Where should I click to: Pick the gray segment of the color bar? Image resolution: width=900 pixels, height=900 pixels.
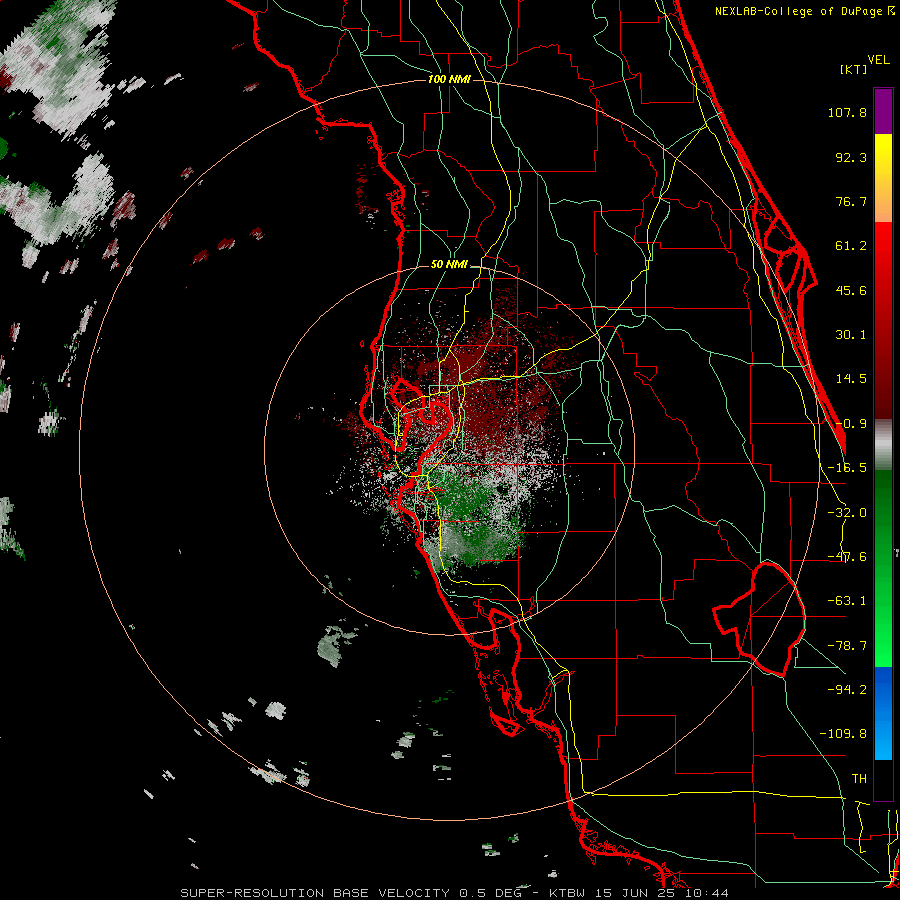(x=883, y=445)
